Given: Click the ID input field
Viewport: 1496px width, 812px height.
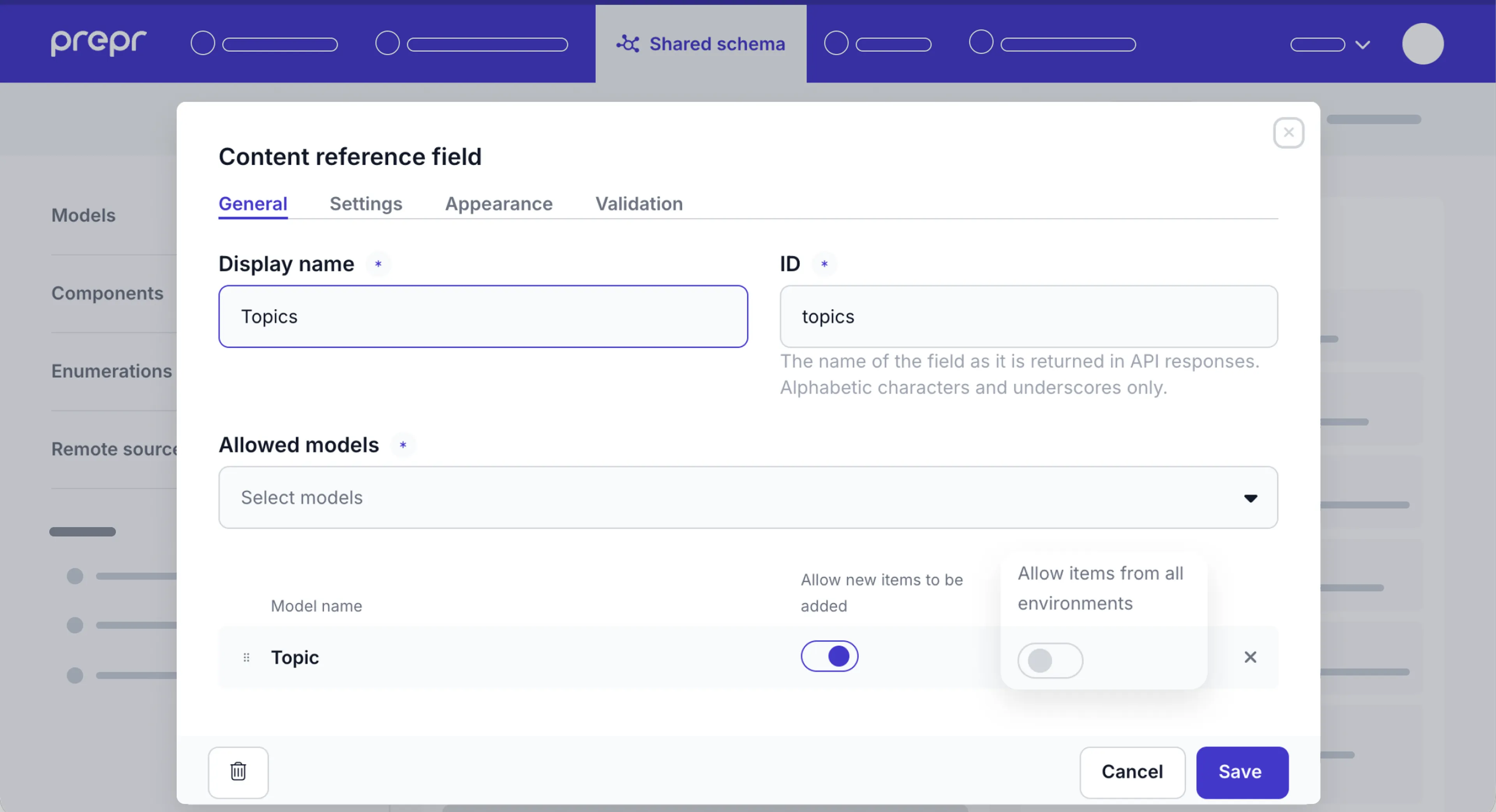Looking at the screenshot, I should click(1028, 316).
